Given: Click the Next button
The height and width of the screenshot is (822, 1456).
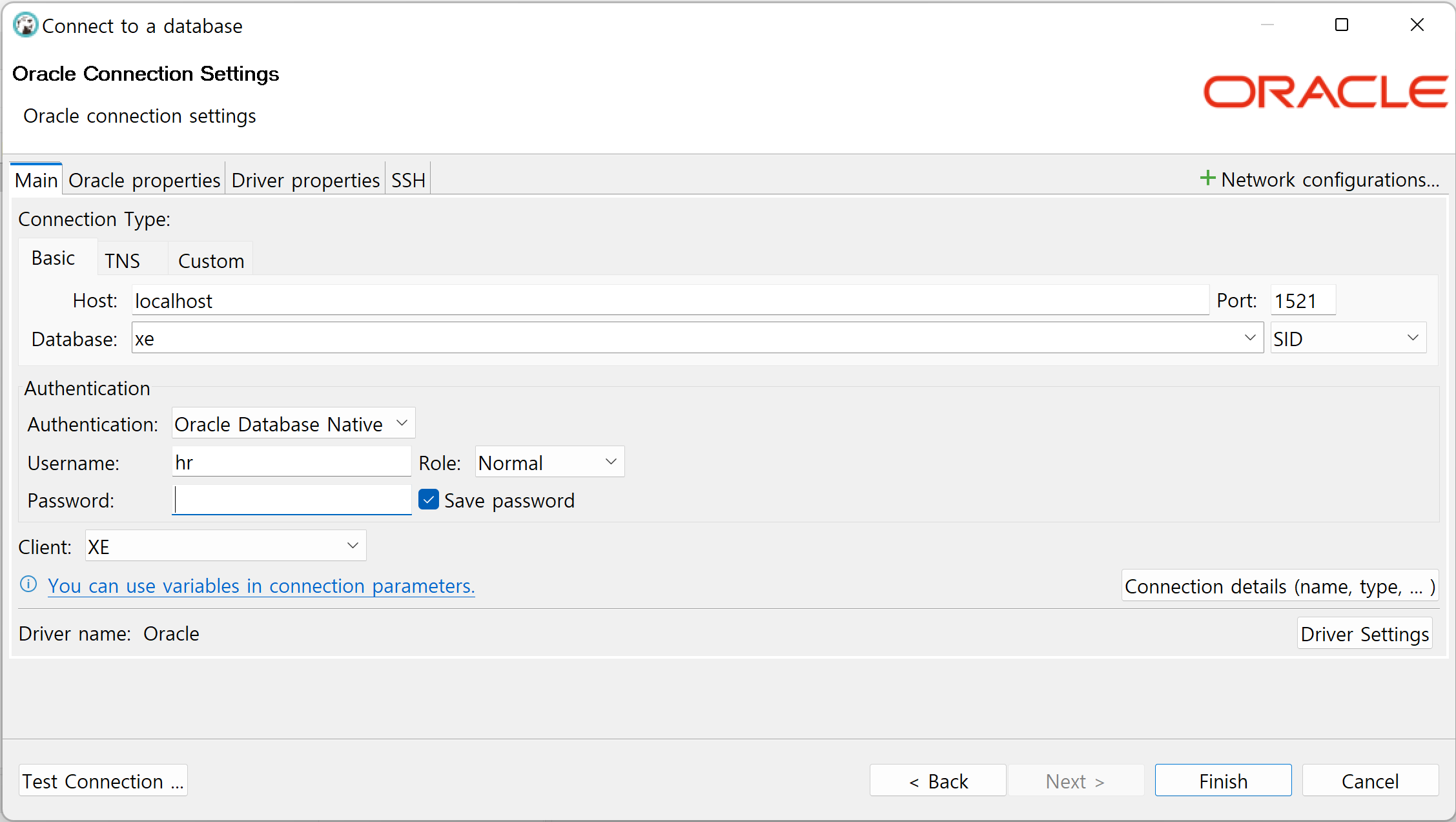Looking at the screenshot, I should pos(1076,781).
